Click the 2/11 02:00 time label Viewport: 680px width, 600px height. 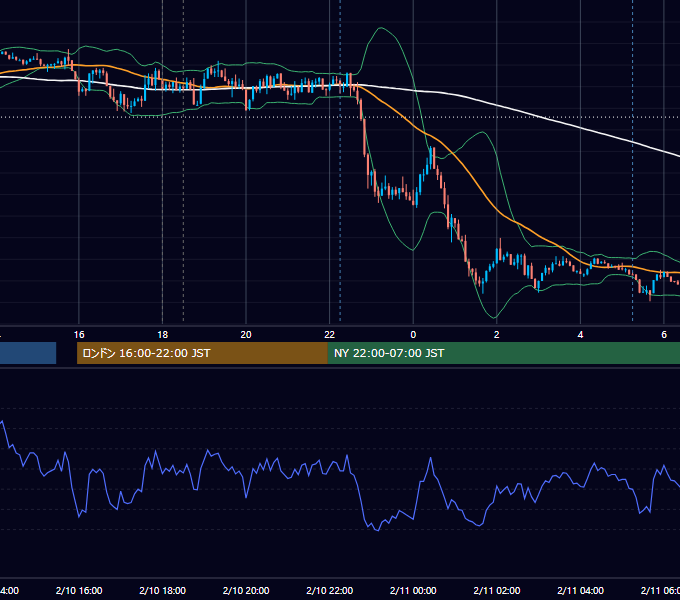pos(497,590)
